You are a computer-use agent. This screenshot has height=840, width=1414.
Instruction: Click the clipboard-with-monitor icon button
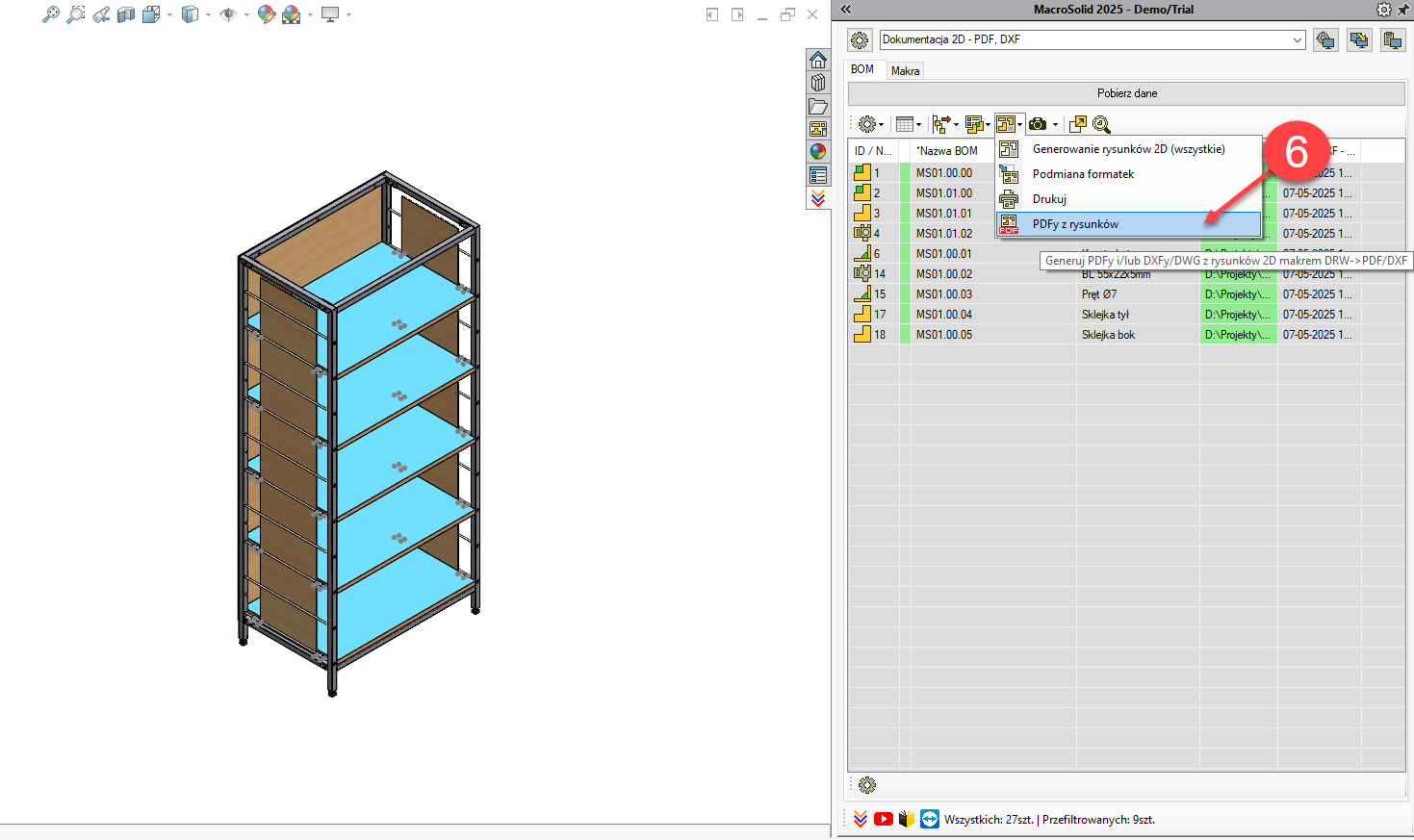(x=1392, y=40)
